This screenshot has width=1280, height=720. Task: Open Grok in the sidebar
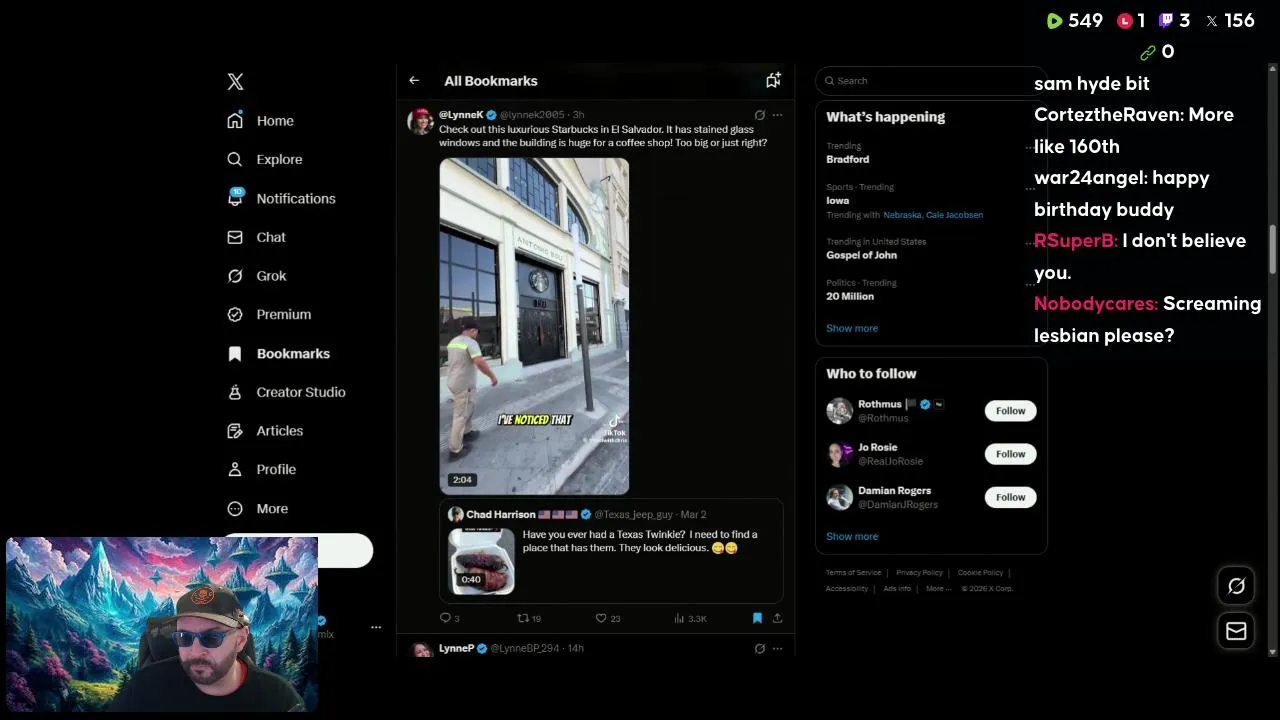click(x=256, y=276)
